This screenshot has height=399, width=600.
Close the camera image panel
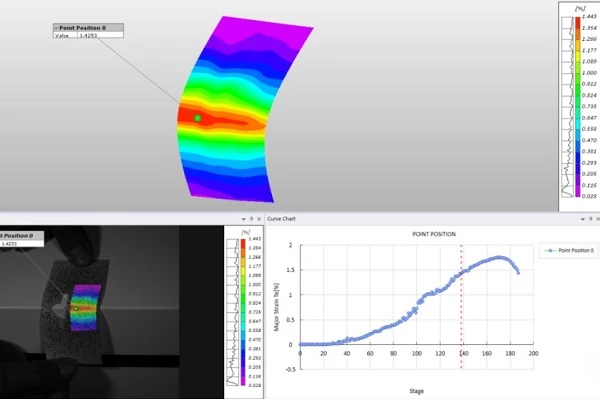259,219
